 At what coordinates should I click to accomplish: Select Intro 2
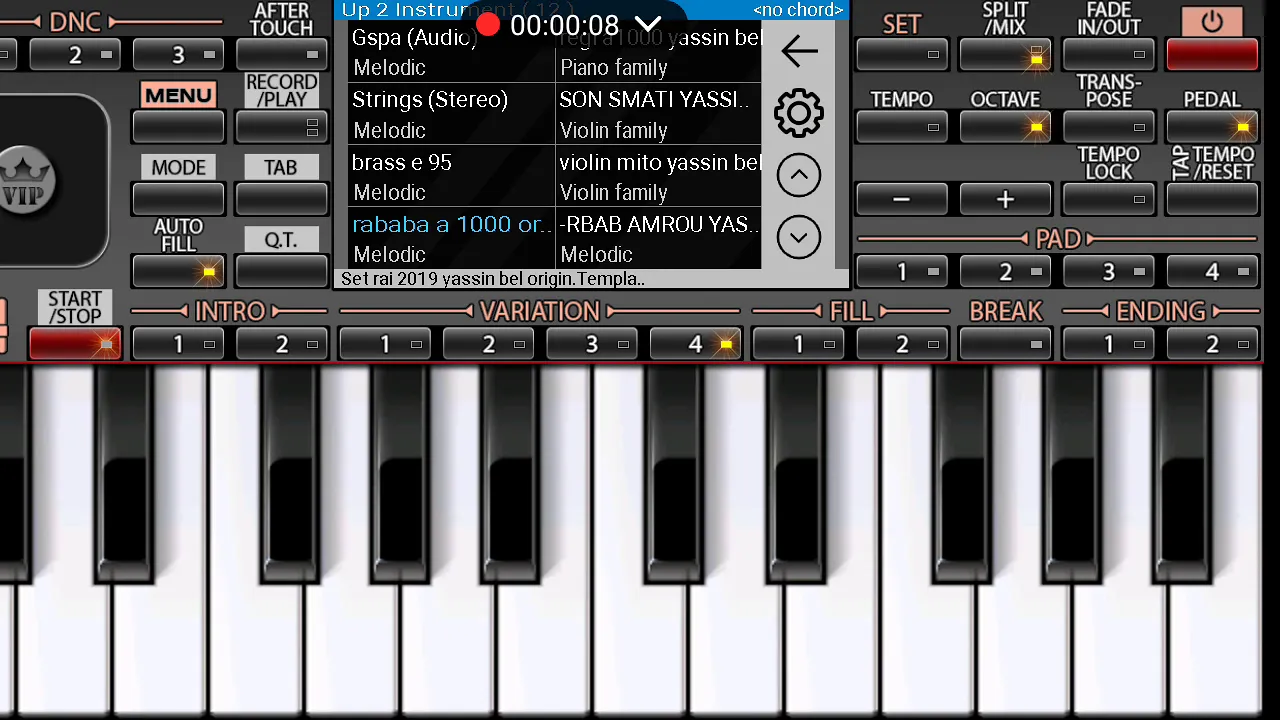pos(282,343)
